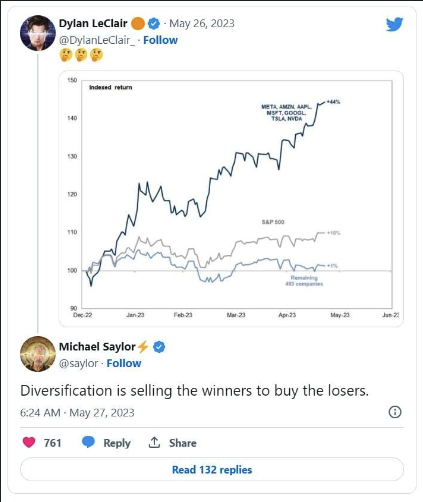
Task: Click the share upload arrow icon
Action: pyautogui.click(x=154, y=442)
